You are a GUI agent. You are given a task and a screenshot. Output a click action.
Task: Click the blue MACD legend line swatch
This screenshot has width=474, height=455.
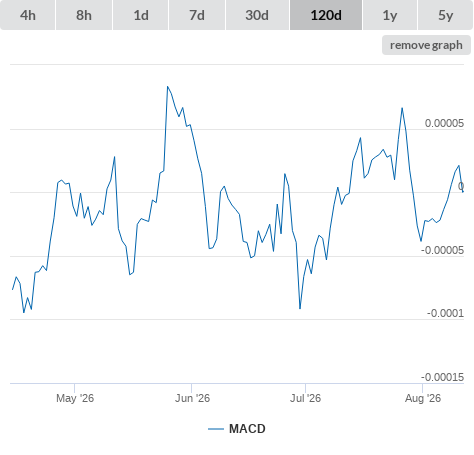pos(216,429)
